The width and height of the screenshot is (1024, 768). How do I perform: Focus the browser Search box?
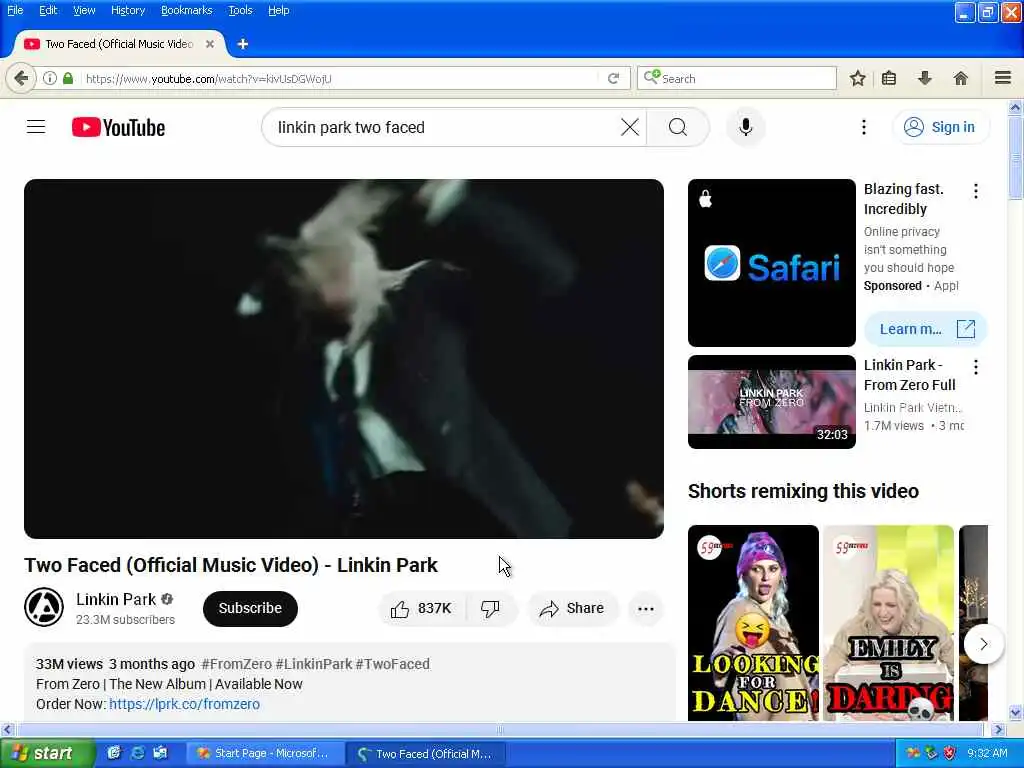click(737, 78)
